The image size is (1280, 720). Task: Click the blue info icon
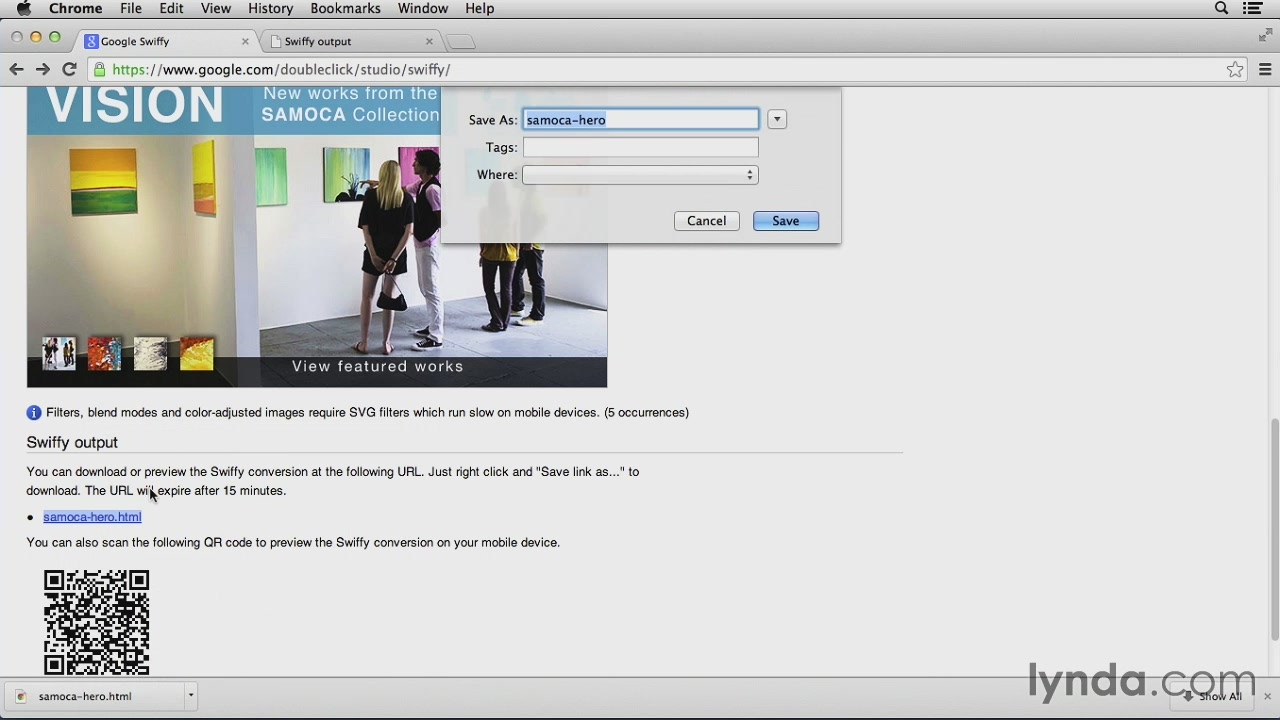coord(34,413)
